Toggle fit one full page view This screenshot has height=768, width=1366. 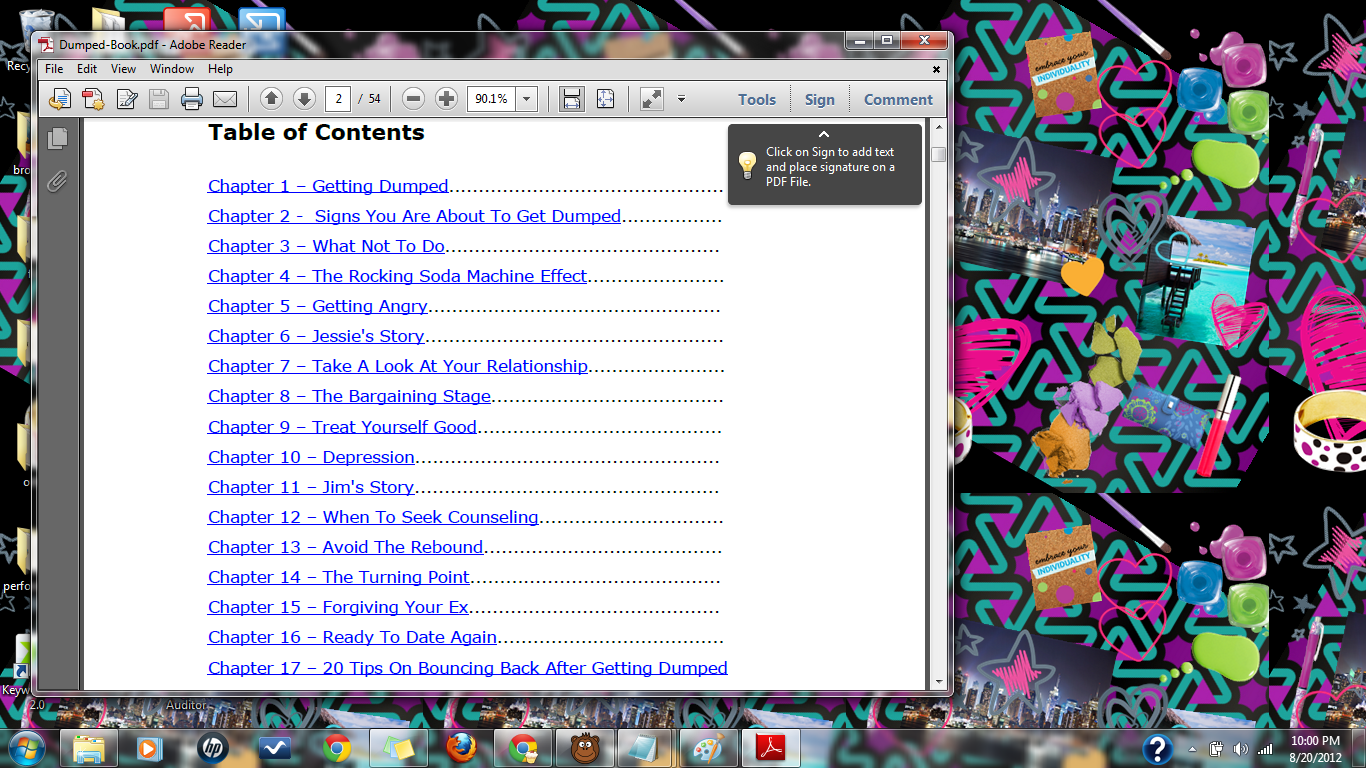click(605, 99)
